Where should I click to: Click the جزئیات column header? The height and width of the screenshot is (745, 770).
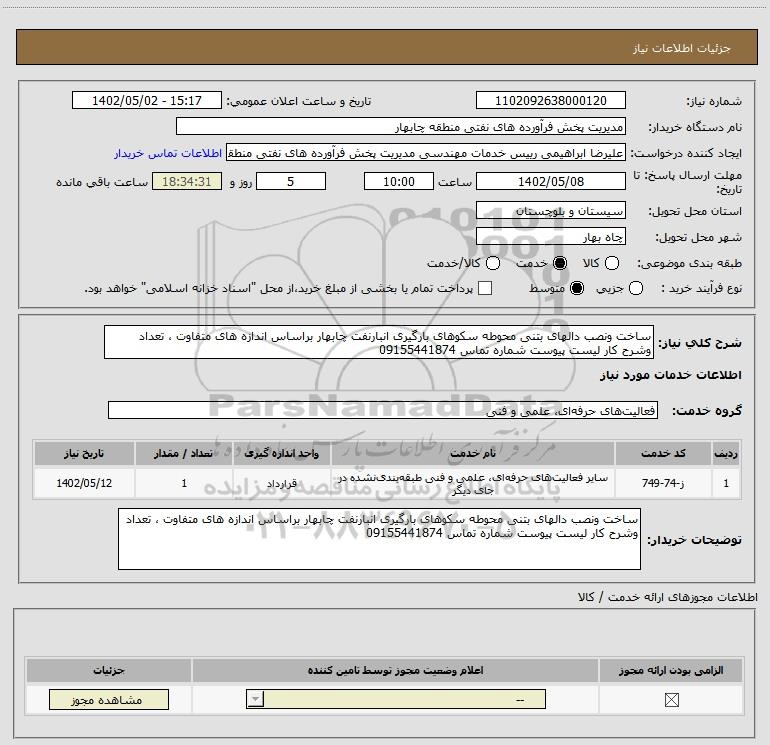pos(109,670)
